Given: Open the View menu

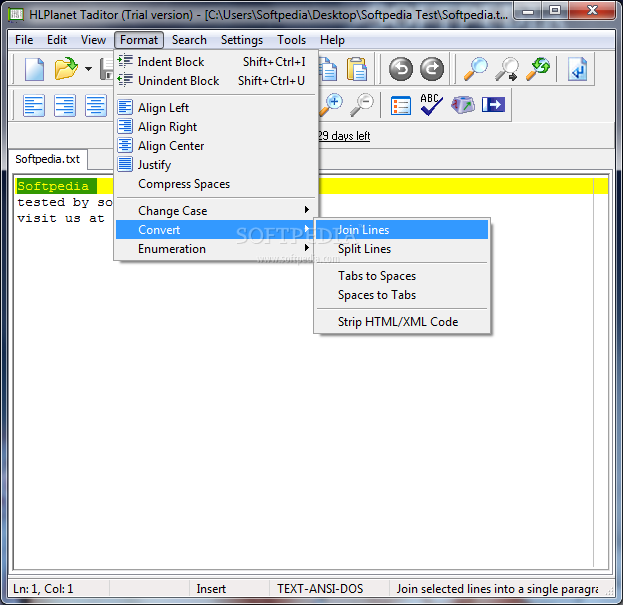Looking at the screenshot, I should point(93,40).
